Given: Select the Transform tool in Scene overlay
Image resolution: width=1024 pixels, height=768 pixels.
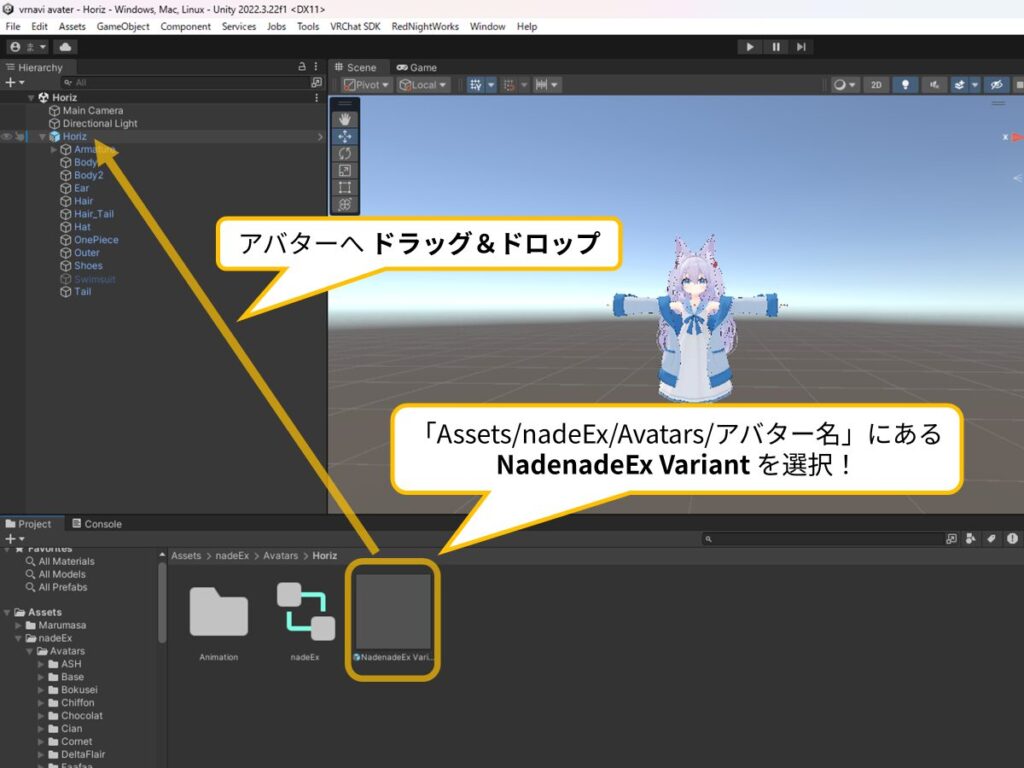Looking at the screenshot, I should (x=344, y=204).
